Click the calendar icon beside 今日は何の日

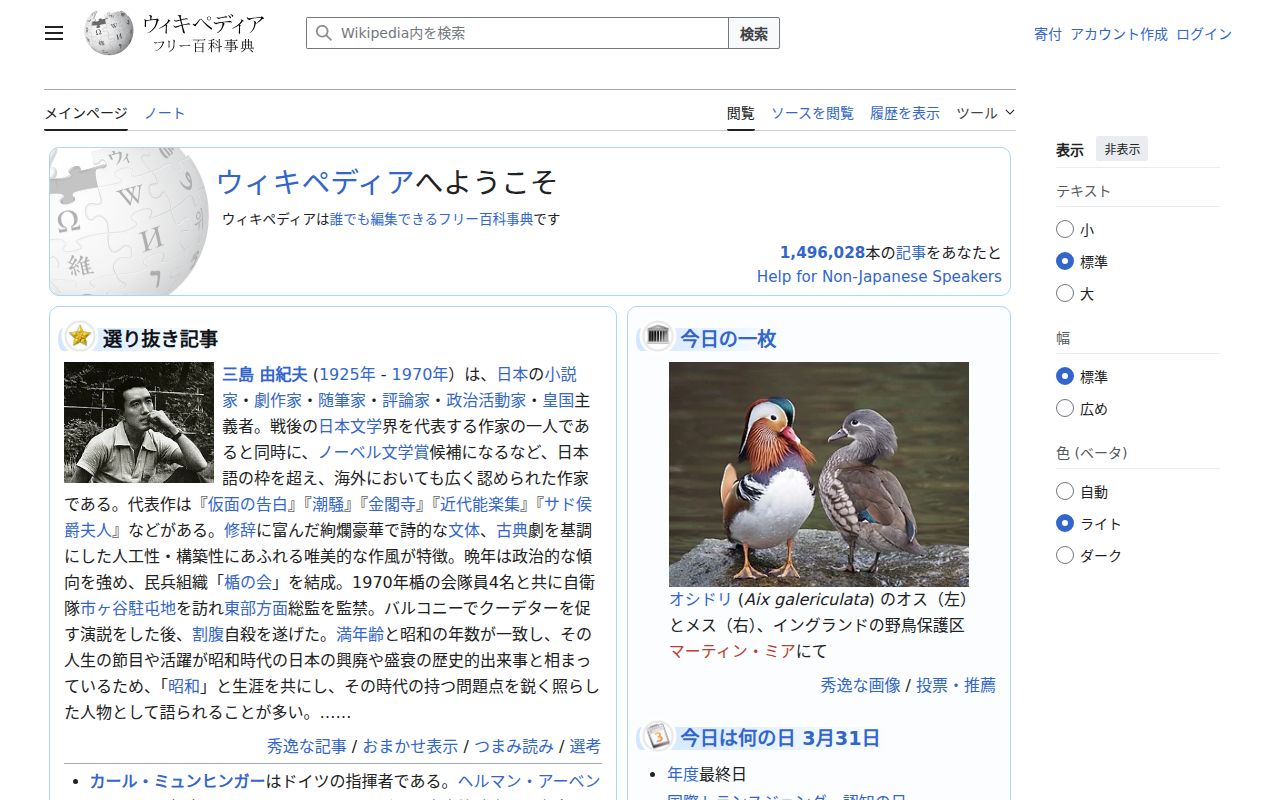[658, 737]
